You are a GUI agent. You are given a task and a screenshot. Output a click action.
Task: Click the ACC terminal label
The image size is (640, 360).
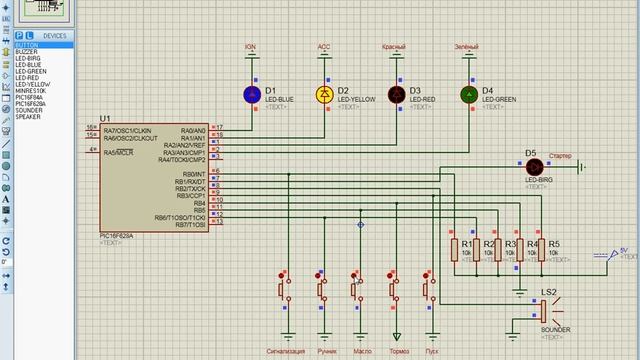click(x=324, y=47)
